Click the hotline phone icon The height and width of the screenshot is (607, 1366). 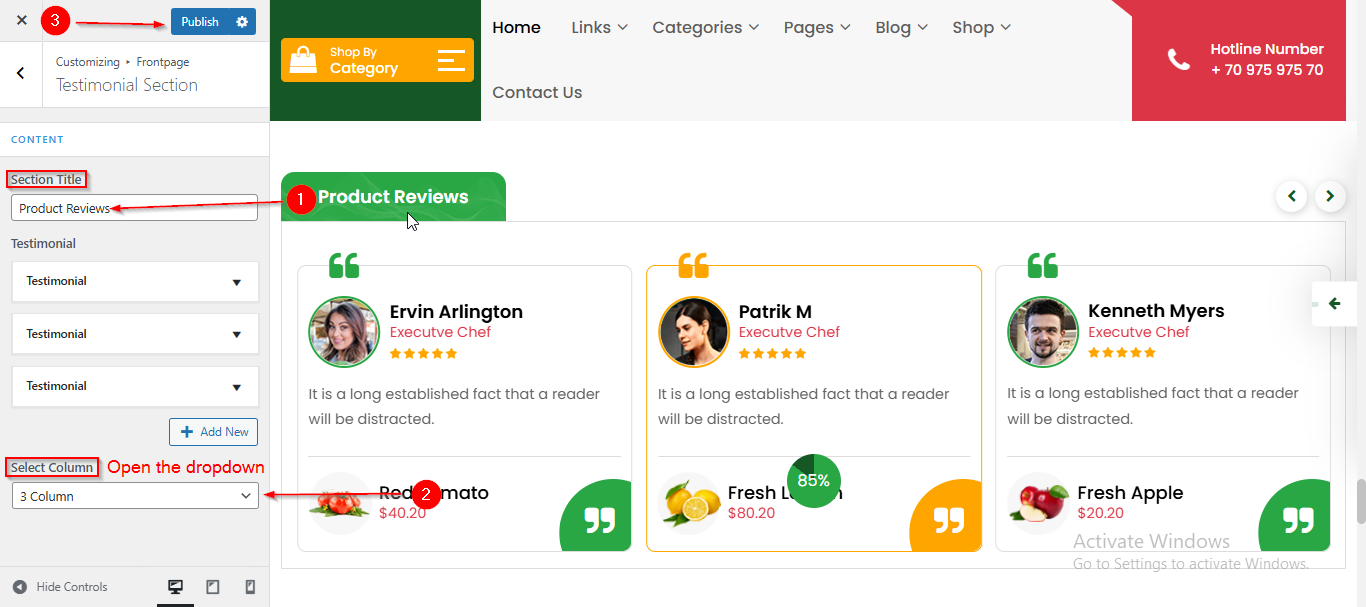(1179, 60)
